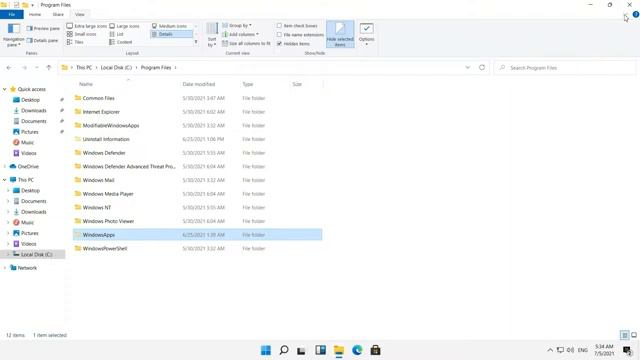Refresh the Program Files folder
This screenshot has width=640, height=360.
pos(482,68)
